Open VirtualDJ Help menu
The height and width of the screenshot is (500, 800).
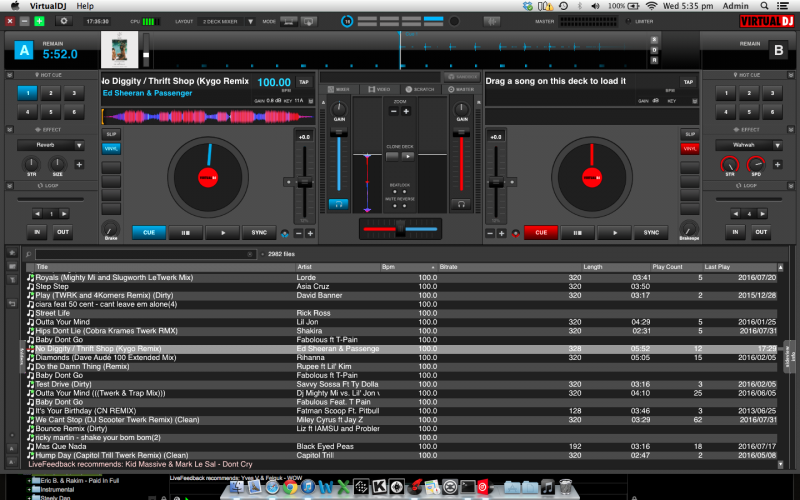pyautogui.click(x=85, y=6)
